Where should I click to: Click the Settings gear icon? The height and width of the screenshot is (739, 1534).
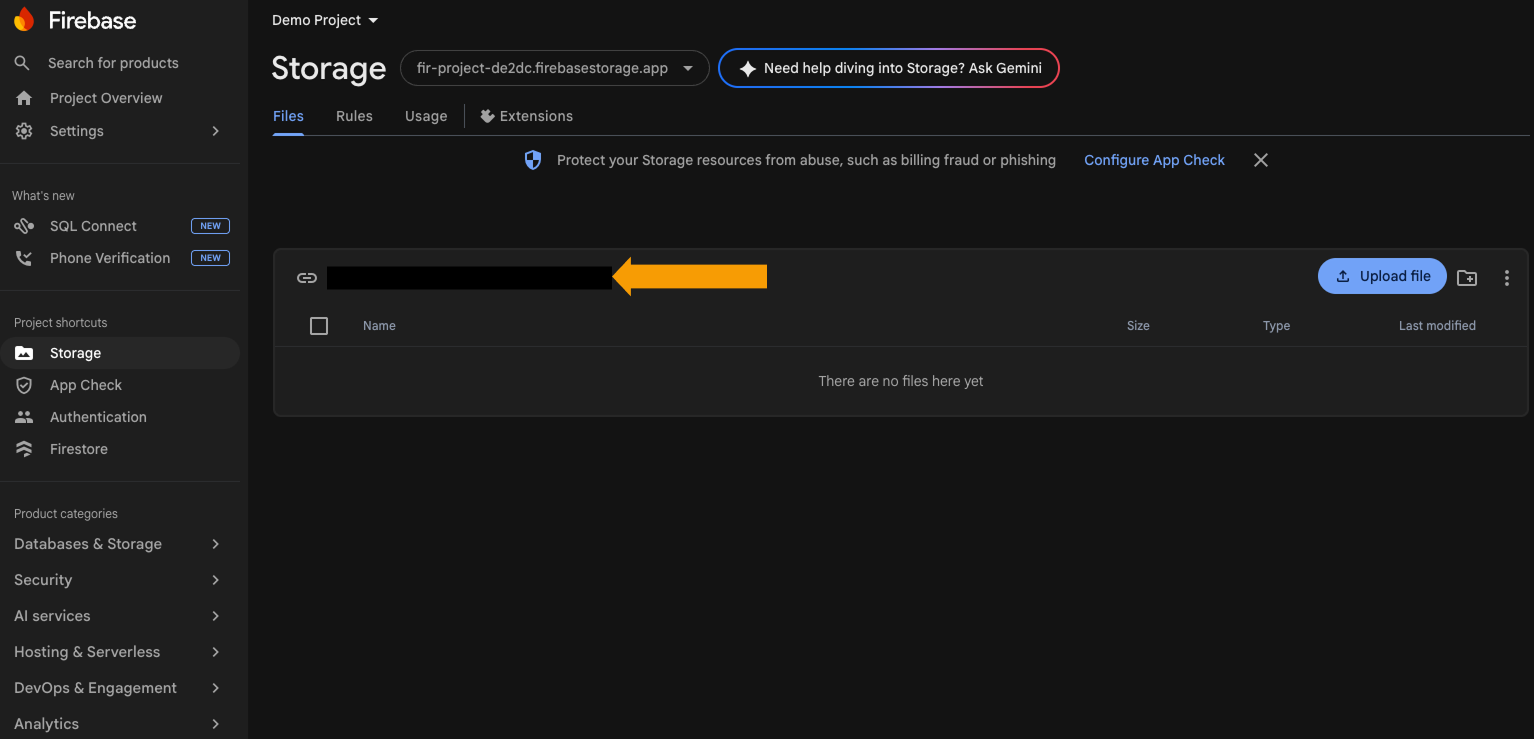24,131
